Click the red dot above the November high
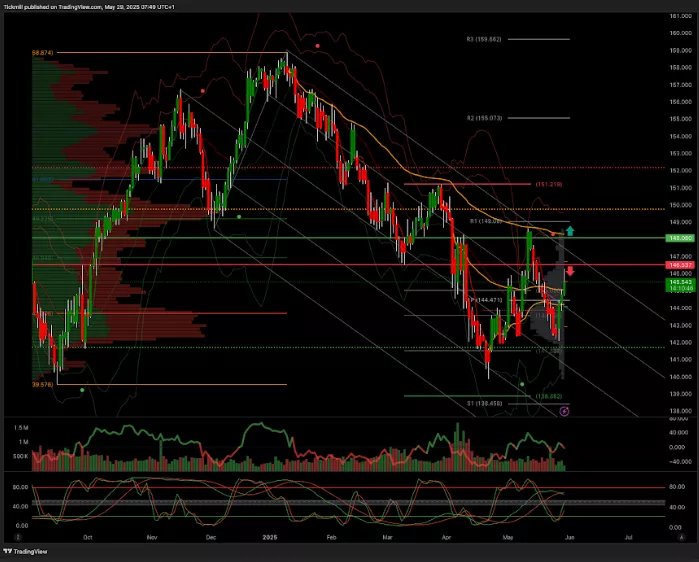This screenshot has width=699, height=562. coord(203,90)
